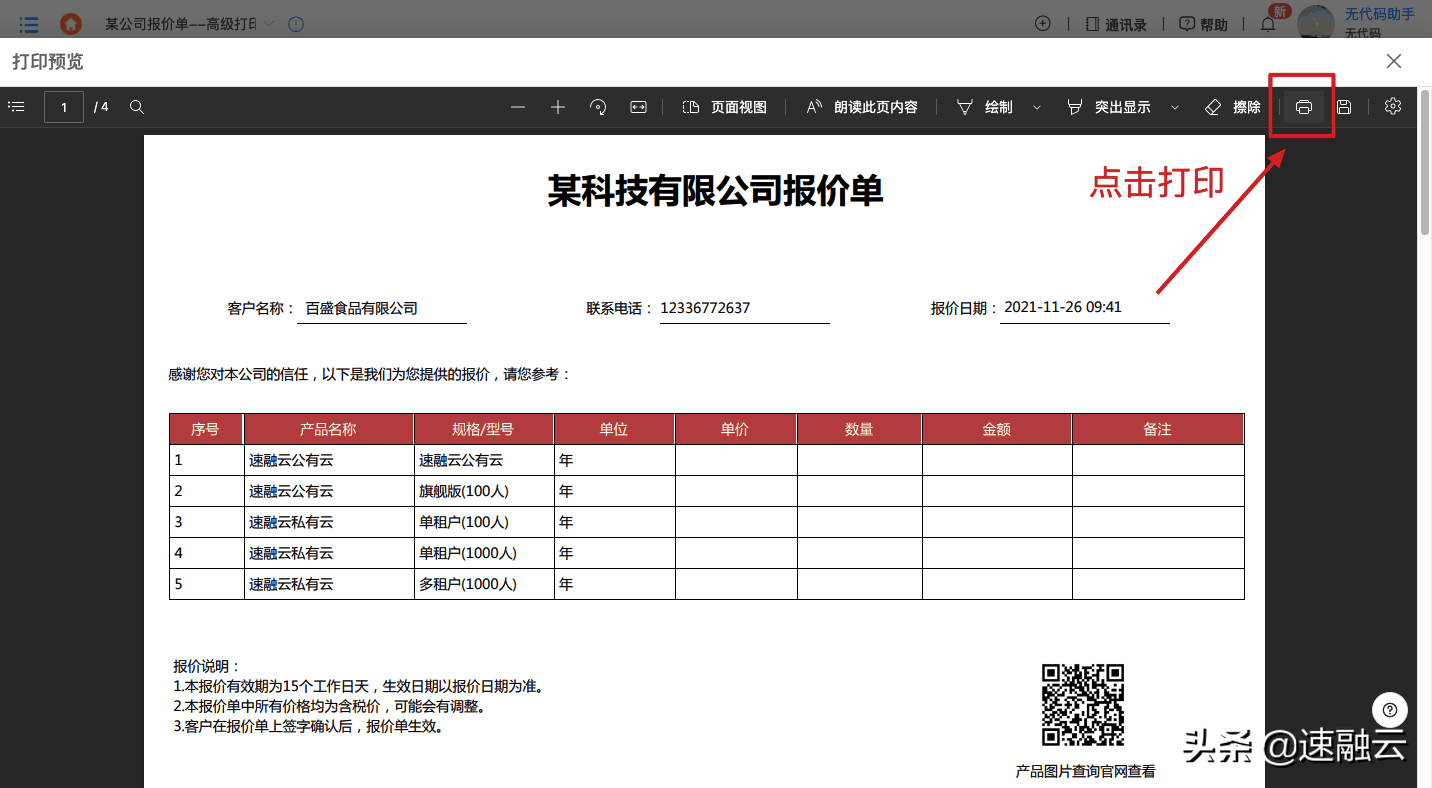Click the 单价 column header
Viewport: 1432px width, 788px height.
735,429
